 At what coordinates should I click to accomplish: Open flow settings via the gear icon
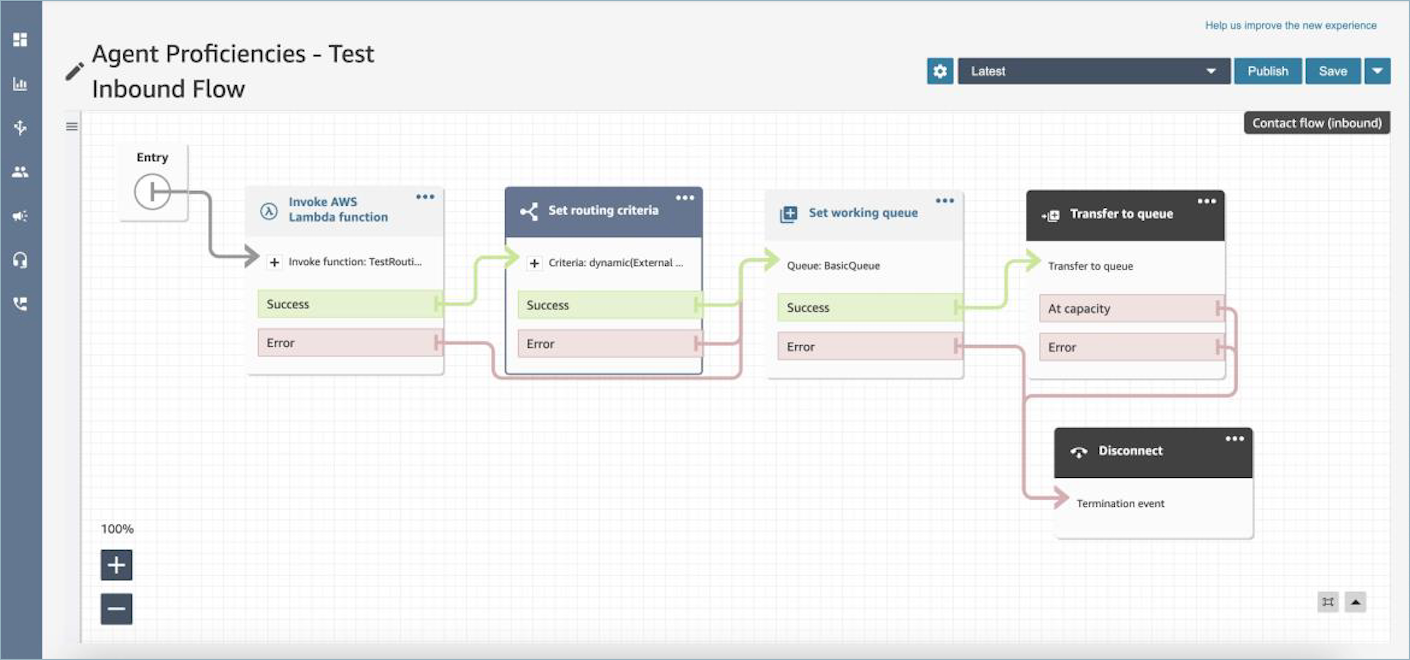coord(939,71)
